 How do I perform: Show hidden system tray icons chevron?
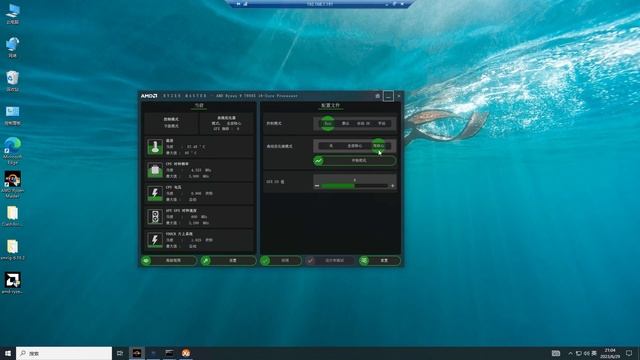(x=570, y=353)
